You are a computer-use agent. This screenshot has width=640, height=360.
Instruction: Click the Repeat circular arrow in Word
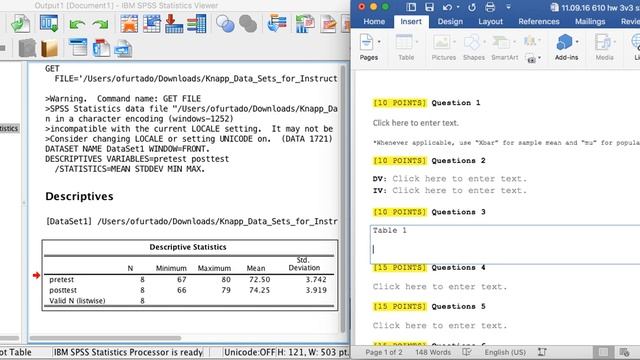tap(472, 7)
